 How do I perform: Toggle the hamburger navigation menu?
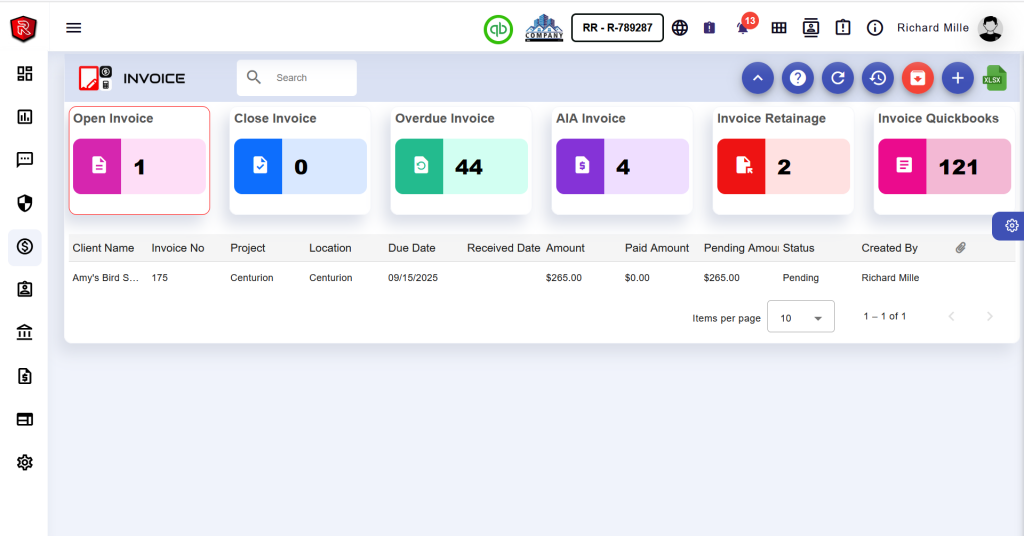(x=74, y=28)
